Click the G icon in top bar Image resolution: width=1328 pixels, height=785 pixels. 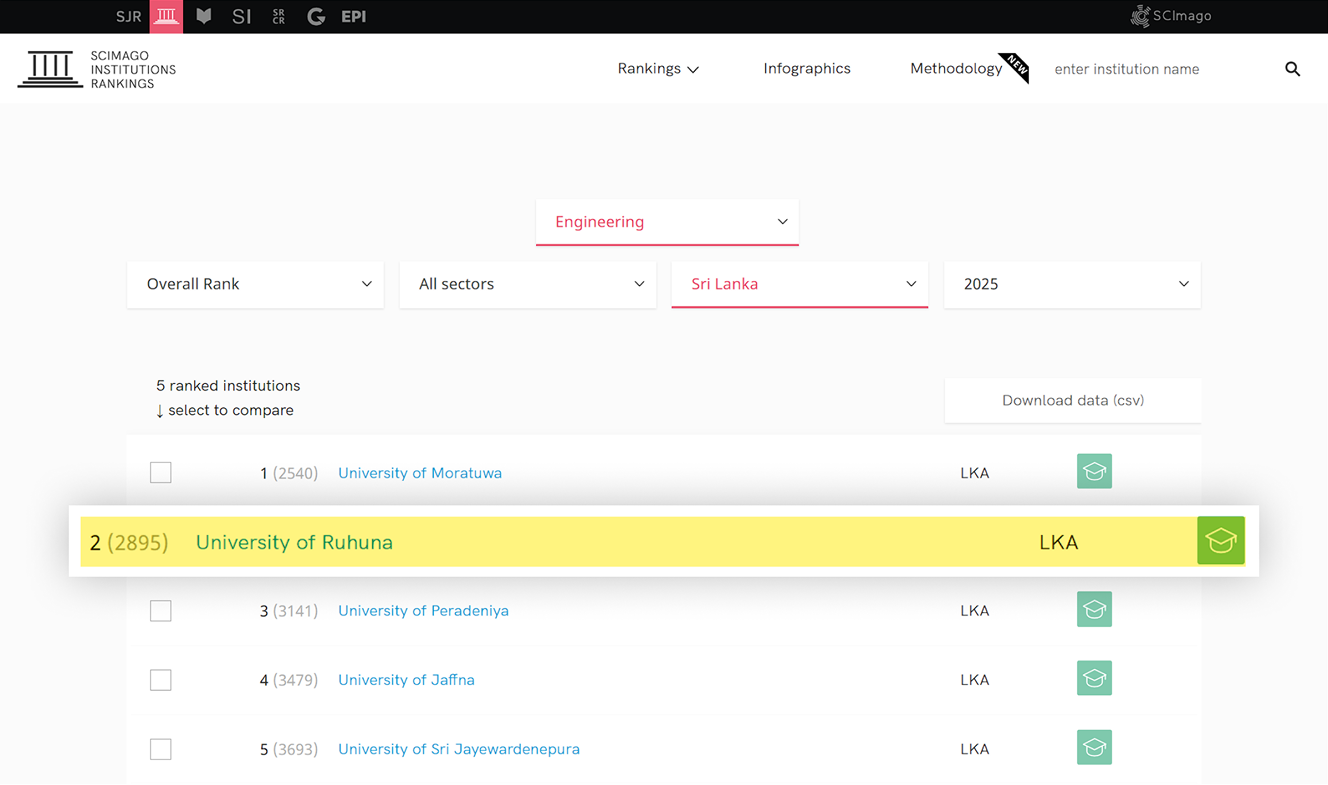coord(316,17)
